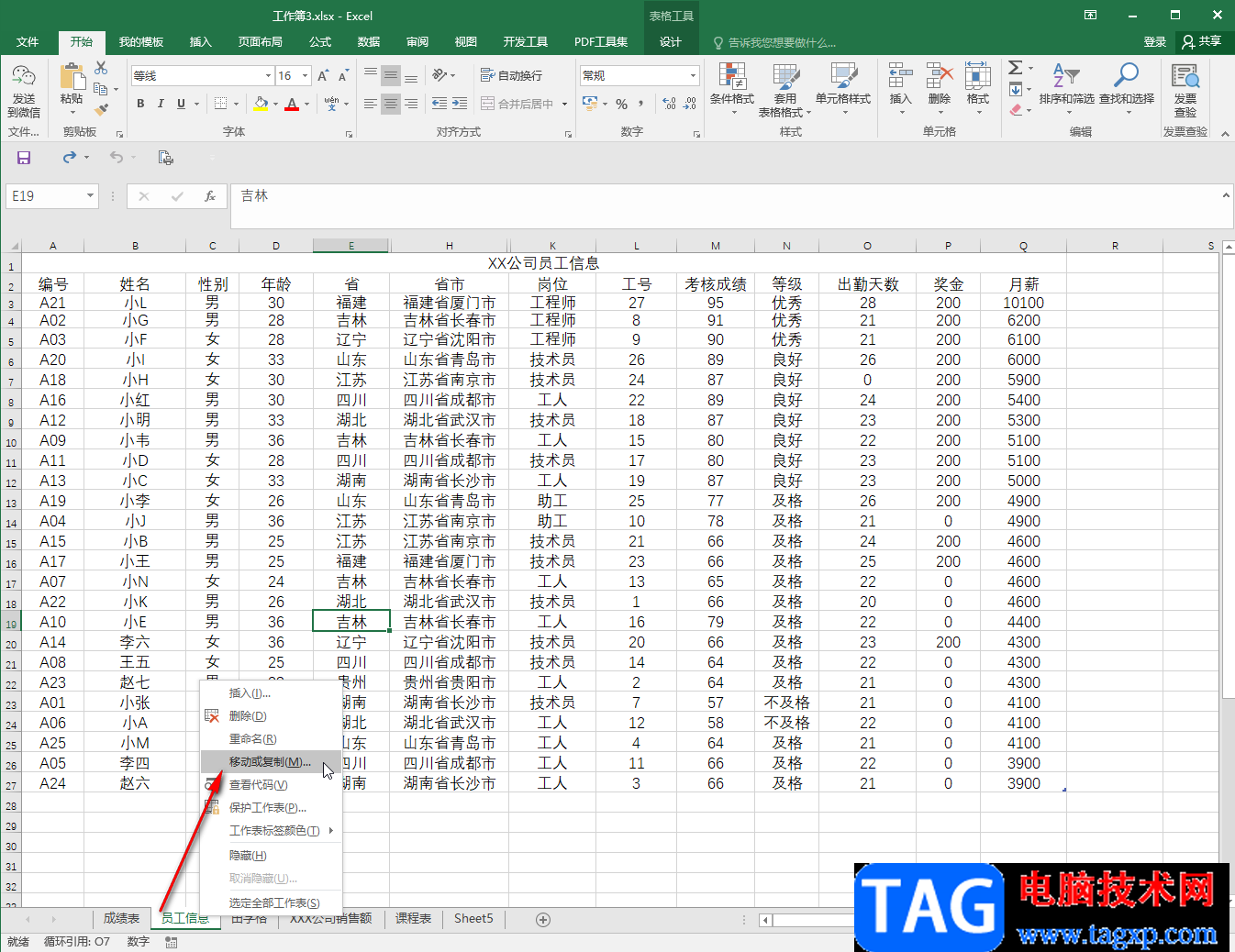Click the yellow fill color button
The image size is (1235, 952).
tap(261, 104)
